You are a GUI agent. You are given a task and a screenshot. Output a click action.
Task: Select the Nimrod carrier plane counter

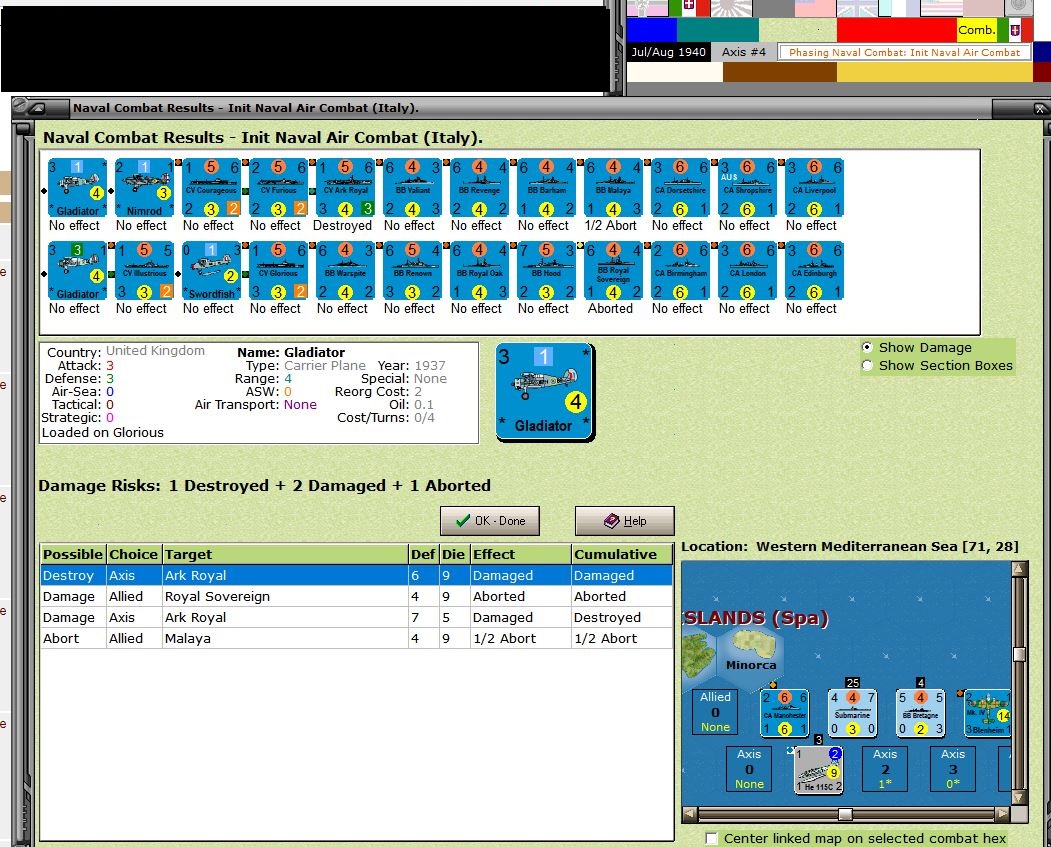(144, 187)
